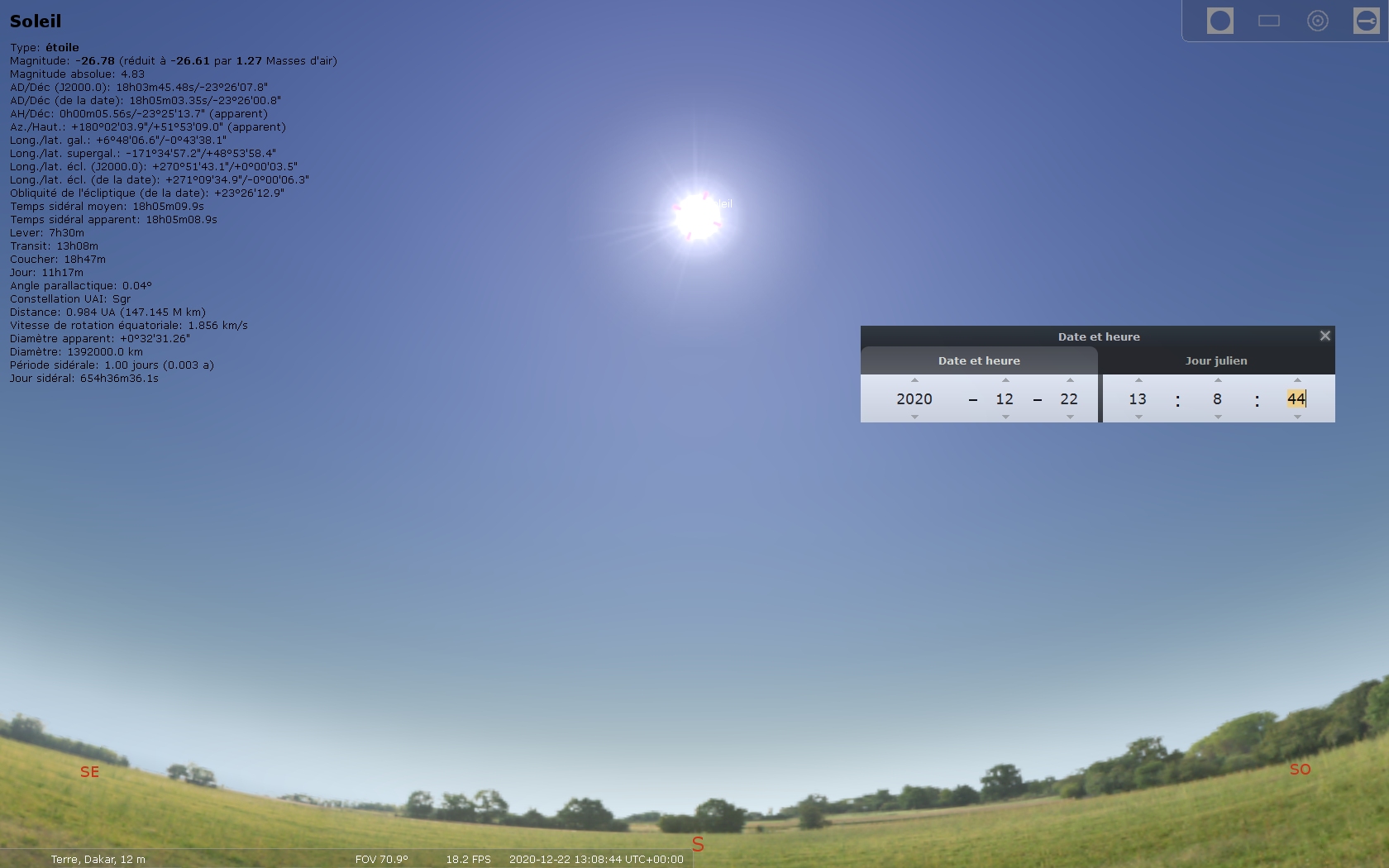
Task: Toggle the Telrad concentric circles icon
Action: tap(1318, 21)
